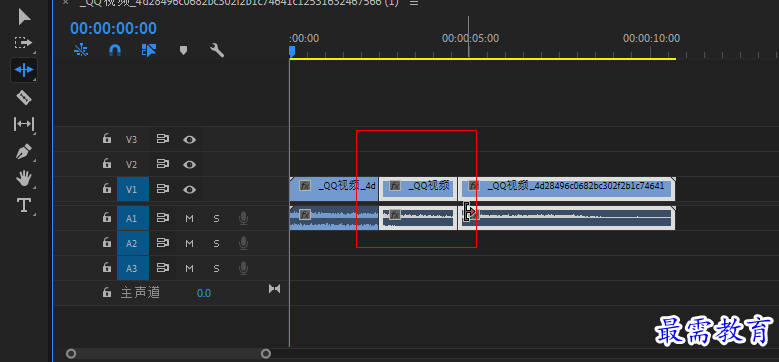Mute audio track A1

coord(189,218)
